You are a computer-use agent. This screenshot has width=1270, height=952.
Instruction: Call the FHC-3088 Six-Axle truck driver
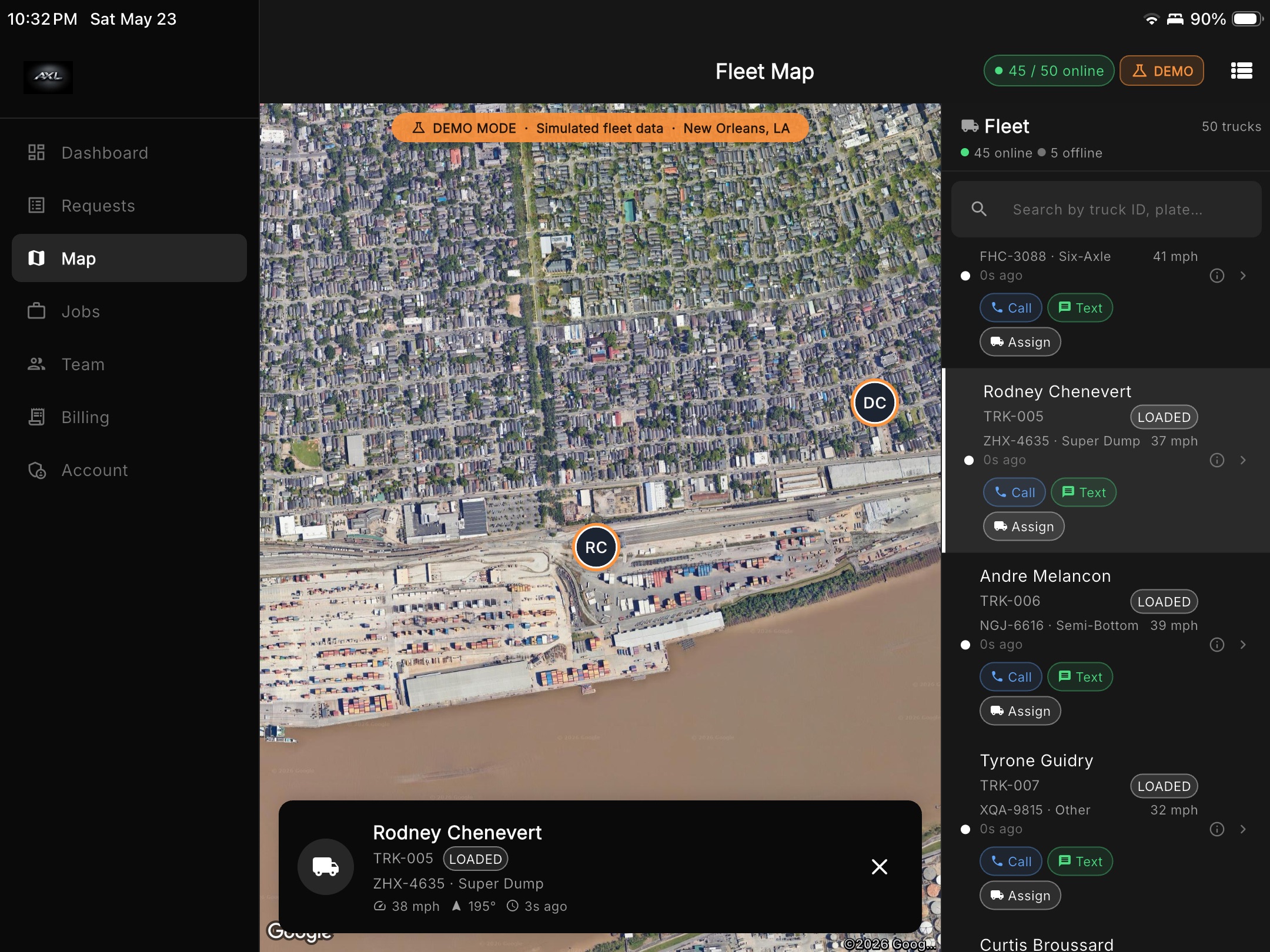pos(1011,308)
